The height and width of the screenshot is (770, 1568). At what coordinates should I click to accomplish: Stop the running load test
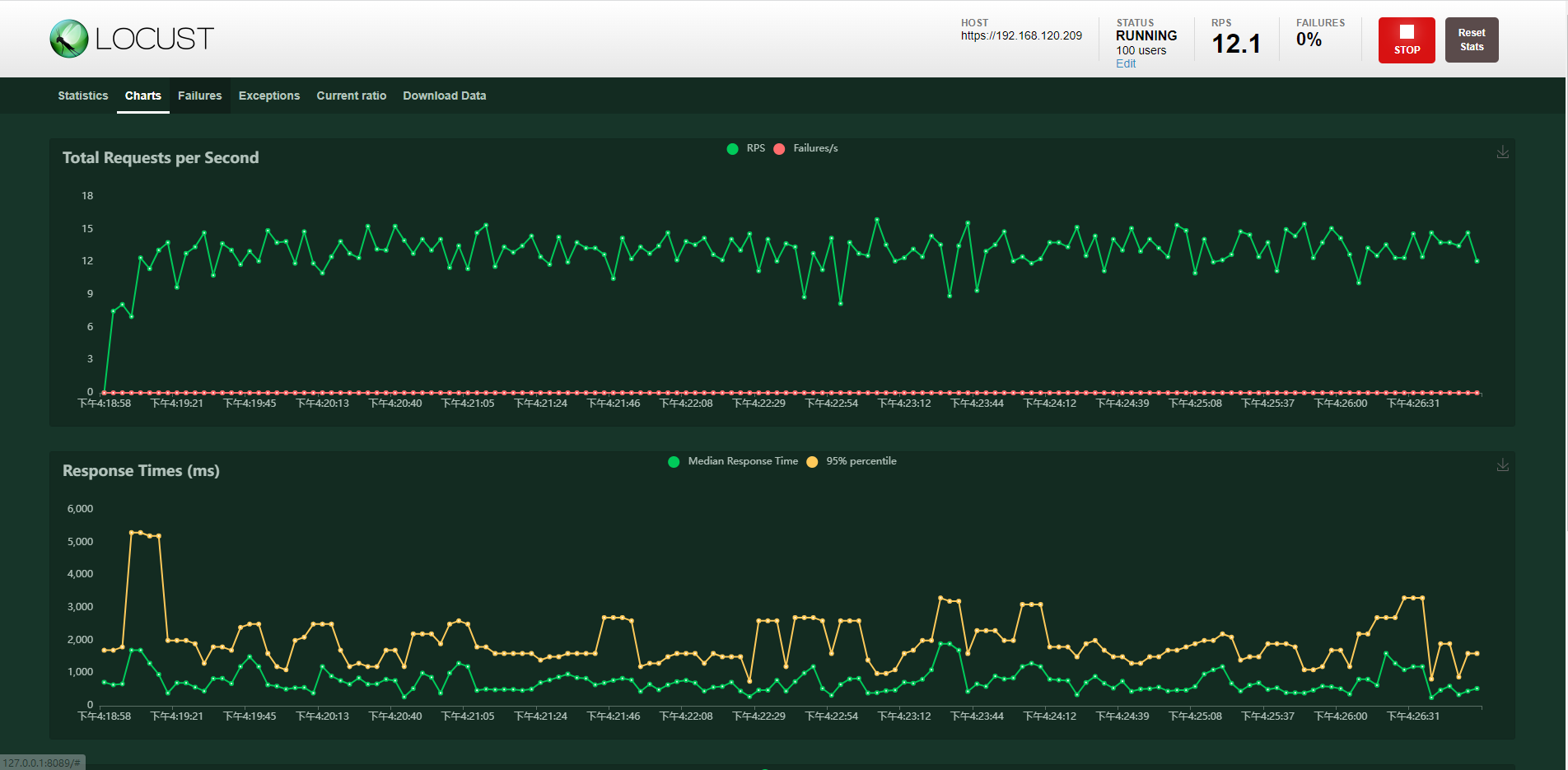pos(1407,40)
